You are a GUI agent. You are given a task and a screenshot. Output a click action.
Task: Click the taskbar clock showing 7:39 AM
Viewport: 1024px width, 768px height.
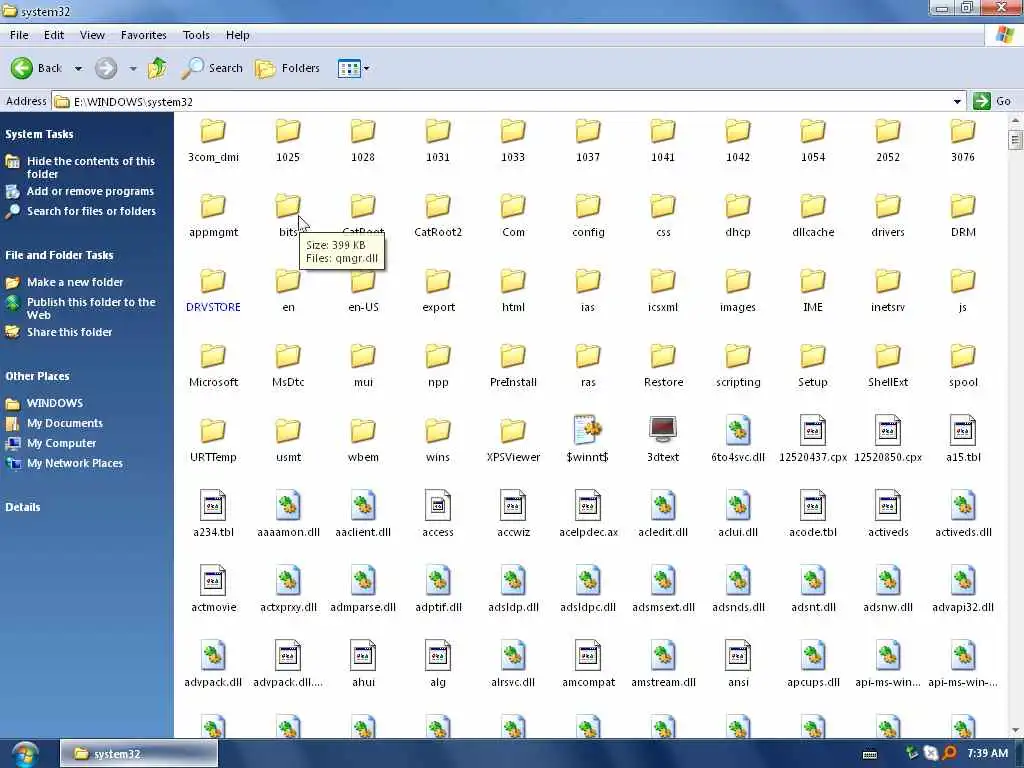point(987,754)
